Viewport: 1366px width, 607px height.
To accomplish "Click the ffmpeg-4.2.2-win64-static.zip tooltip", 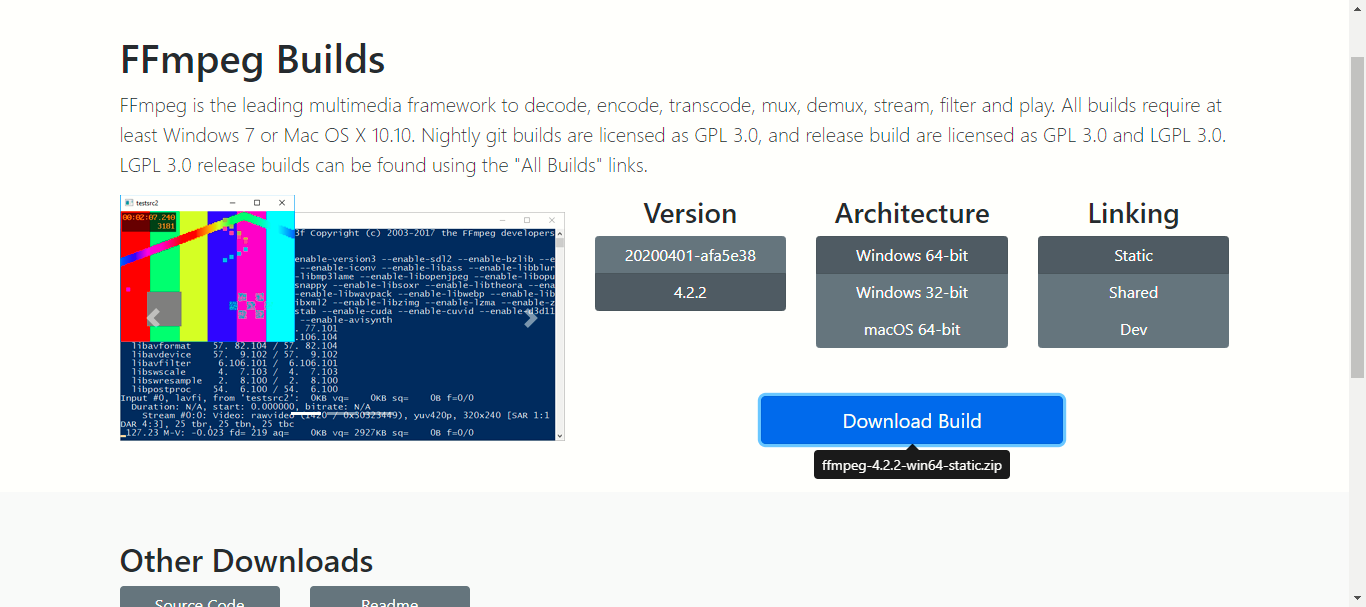I will pos(912,464).
